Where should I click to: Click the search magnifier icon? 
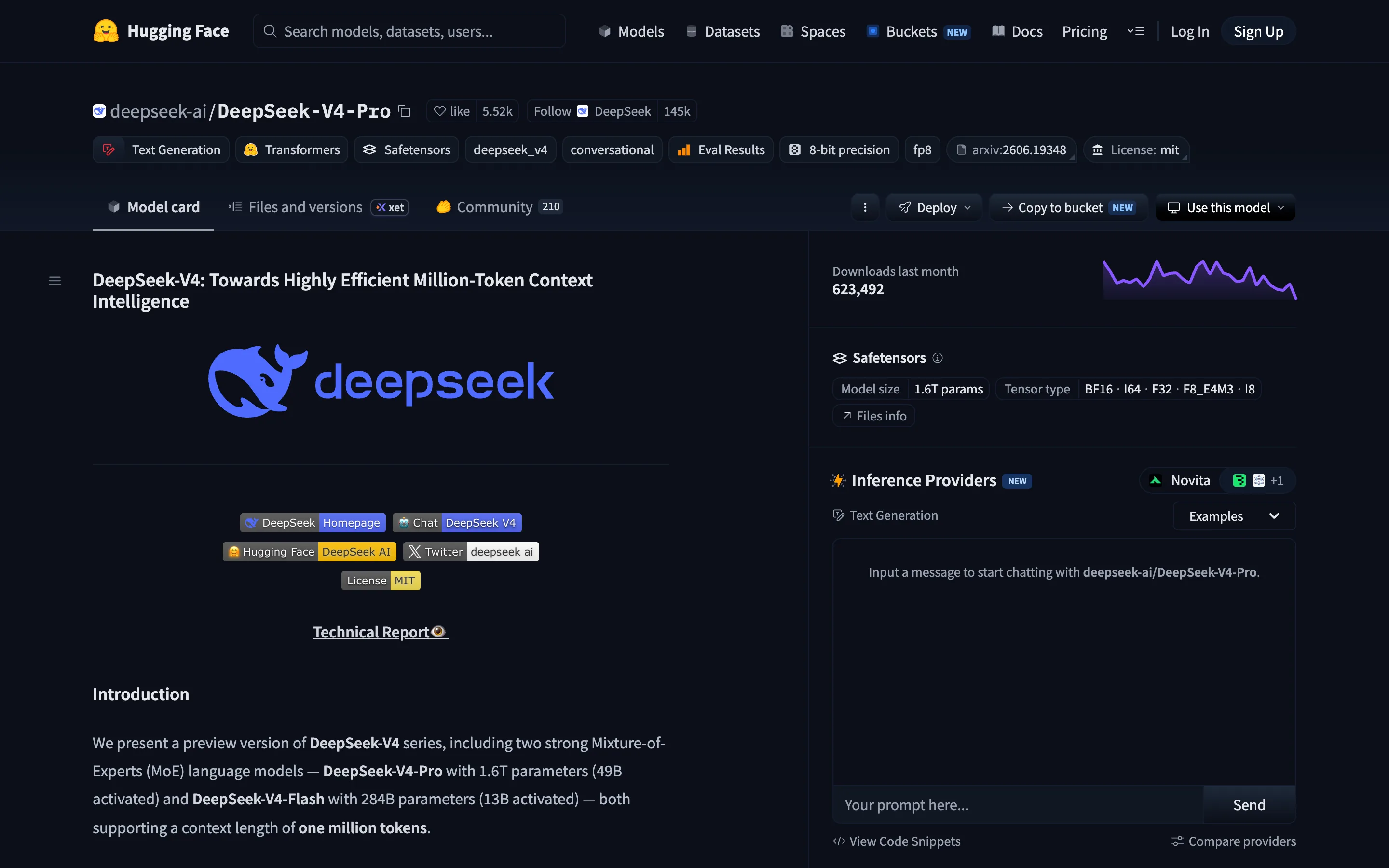[x=270, y=31]
